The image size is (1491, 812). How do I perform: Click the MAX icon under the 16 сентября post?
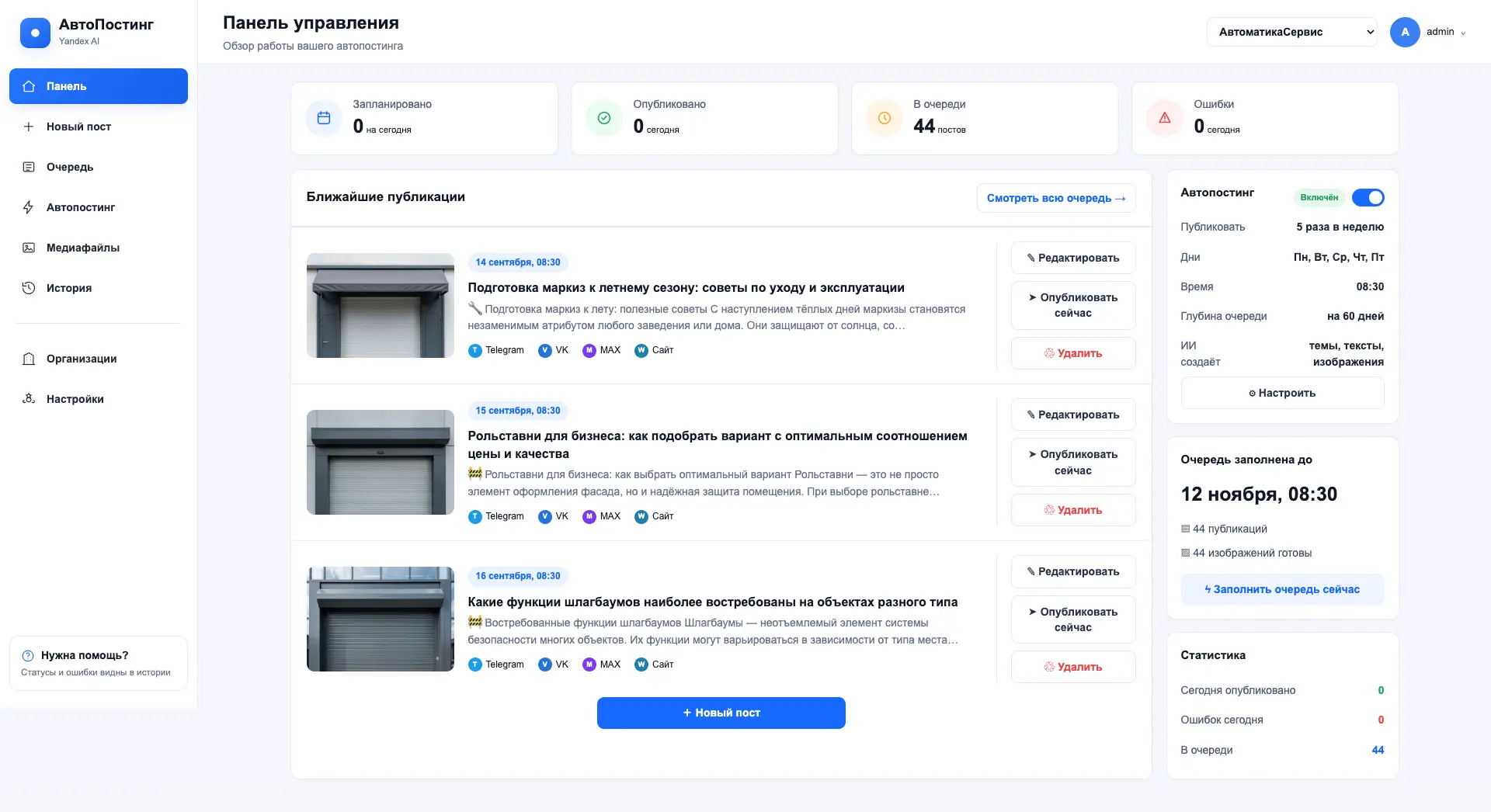coord(589,665)
